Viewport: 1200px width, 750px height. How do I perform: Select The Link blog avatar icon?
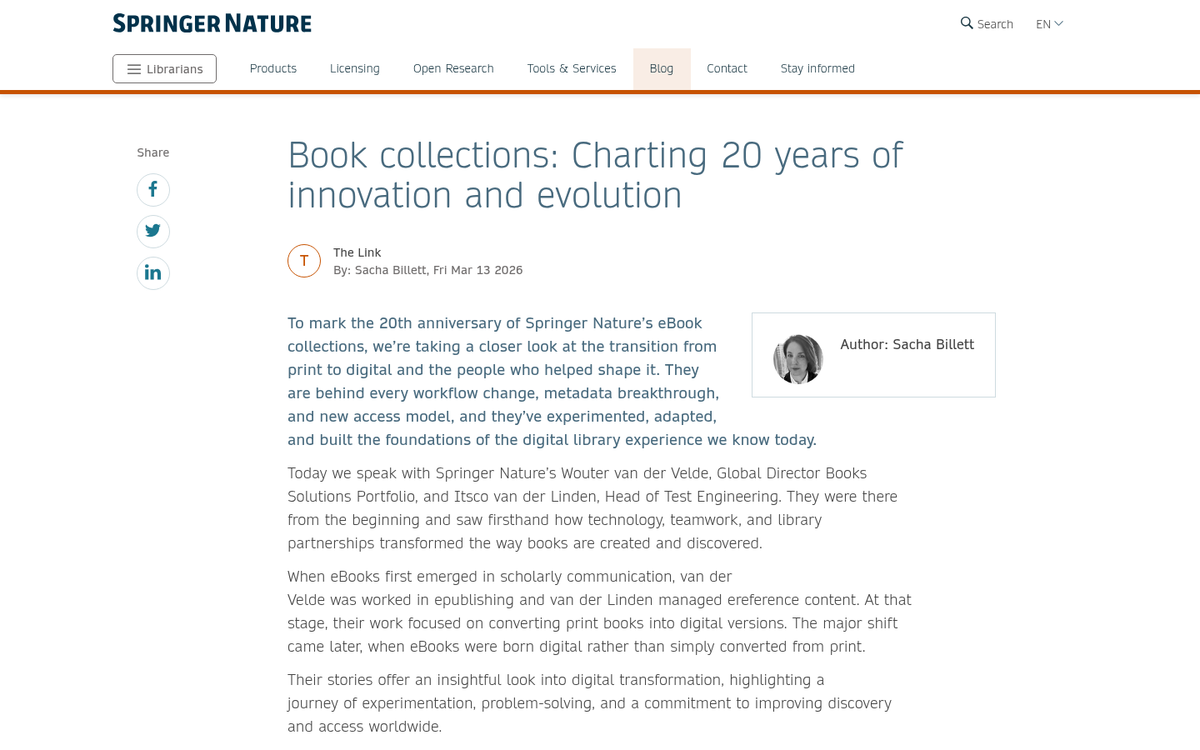tap(304, 260)
